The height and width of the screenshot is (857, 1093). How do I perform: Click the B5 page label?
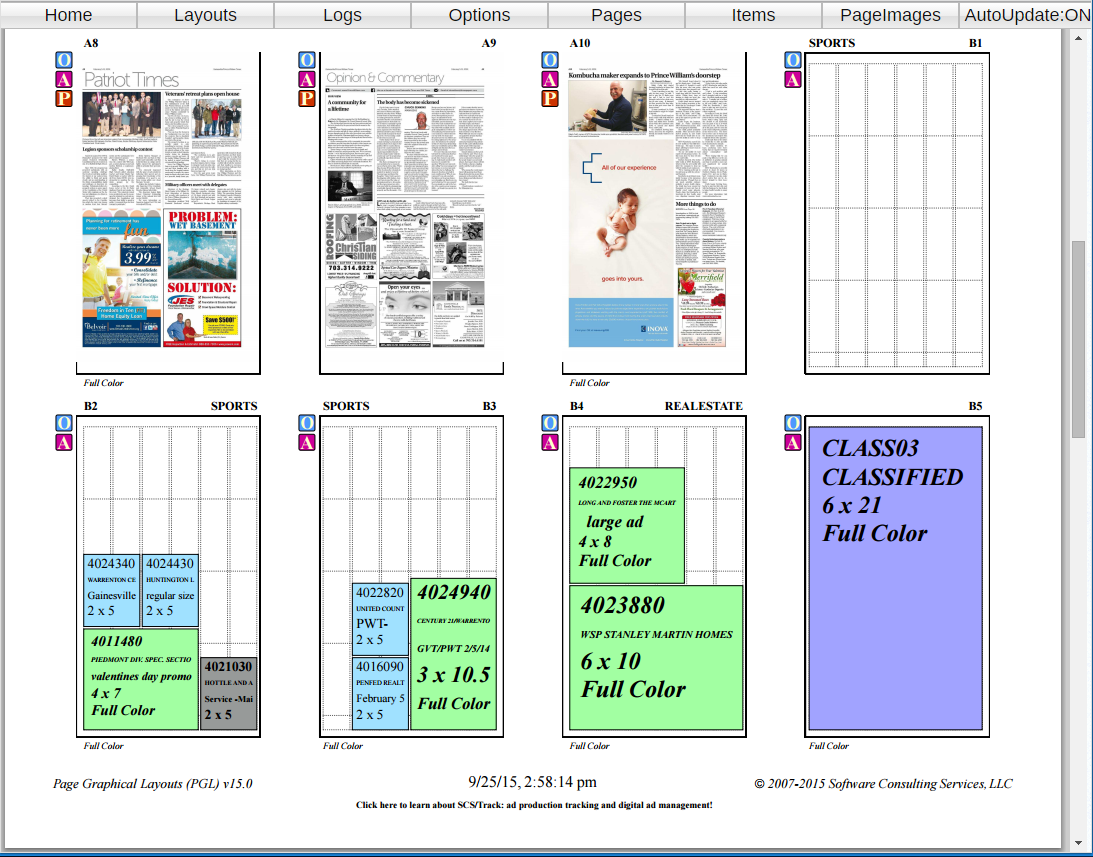975,406
